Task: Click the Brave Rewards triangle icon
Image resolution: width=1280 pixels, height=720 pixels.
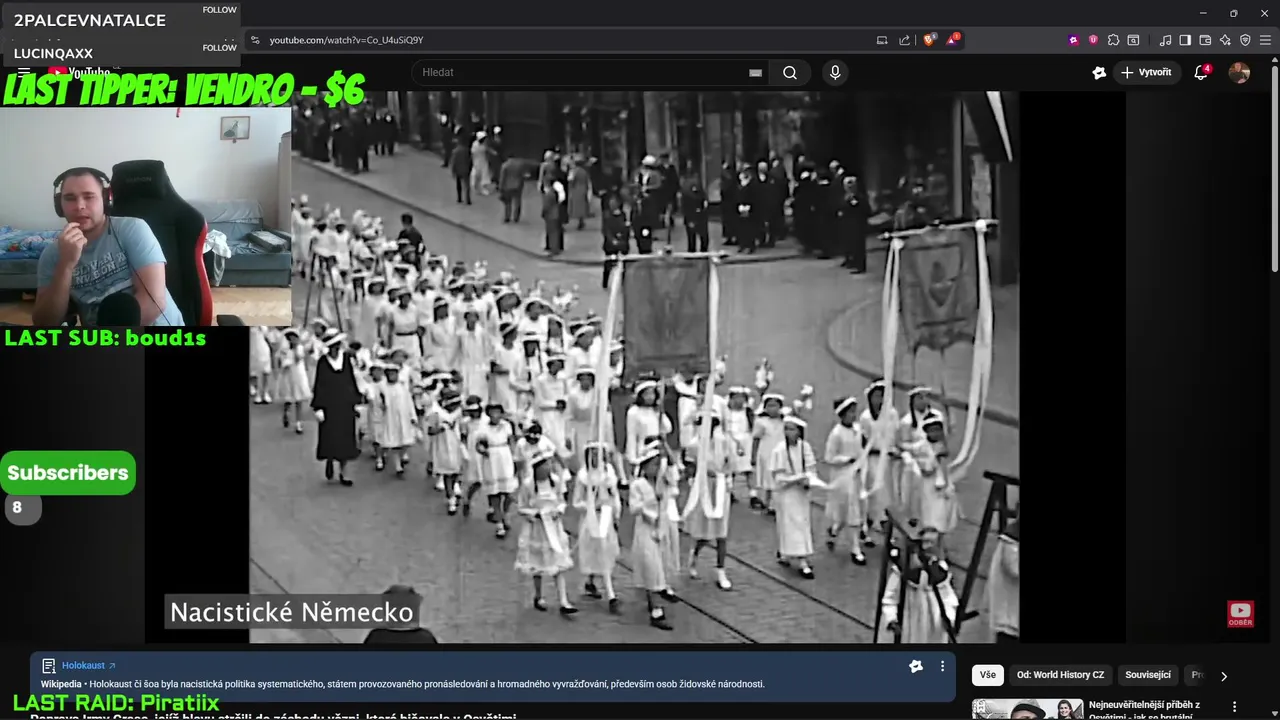Action: coord(952,40)
